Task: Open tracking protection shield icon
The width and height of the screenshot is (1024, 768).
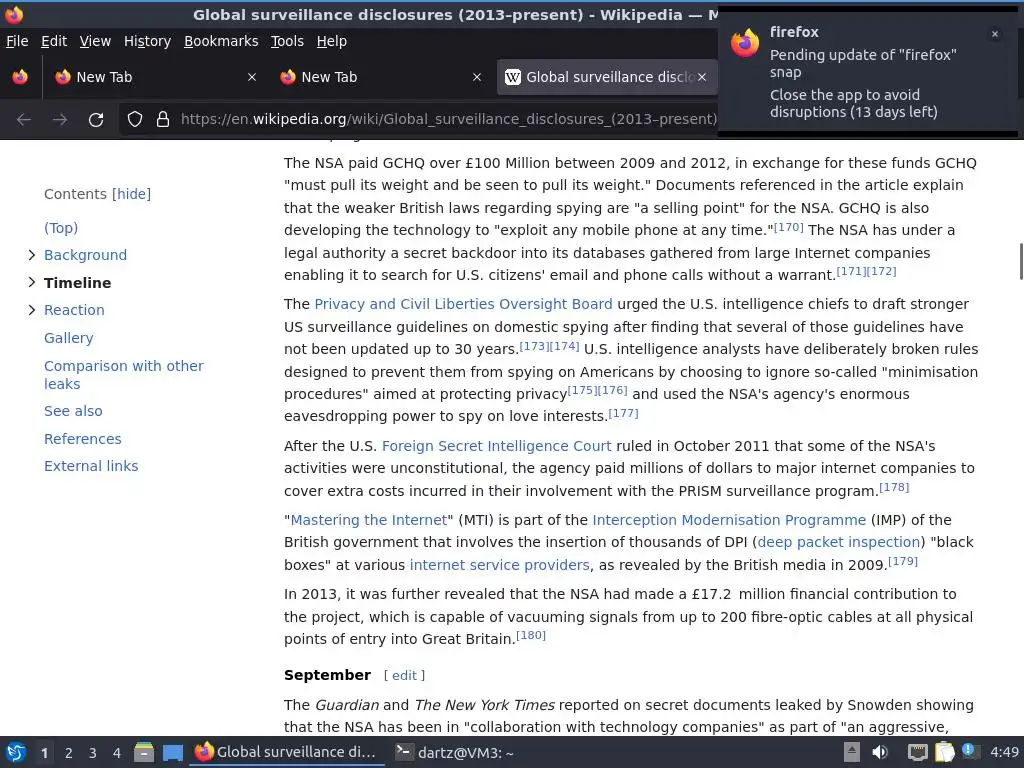Action: 135,119
